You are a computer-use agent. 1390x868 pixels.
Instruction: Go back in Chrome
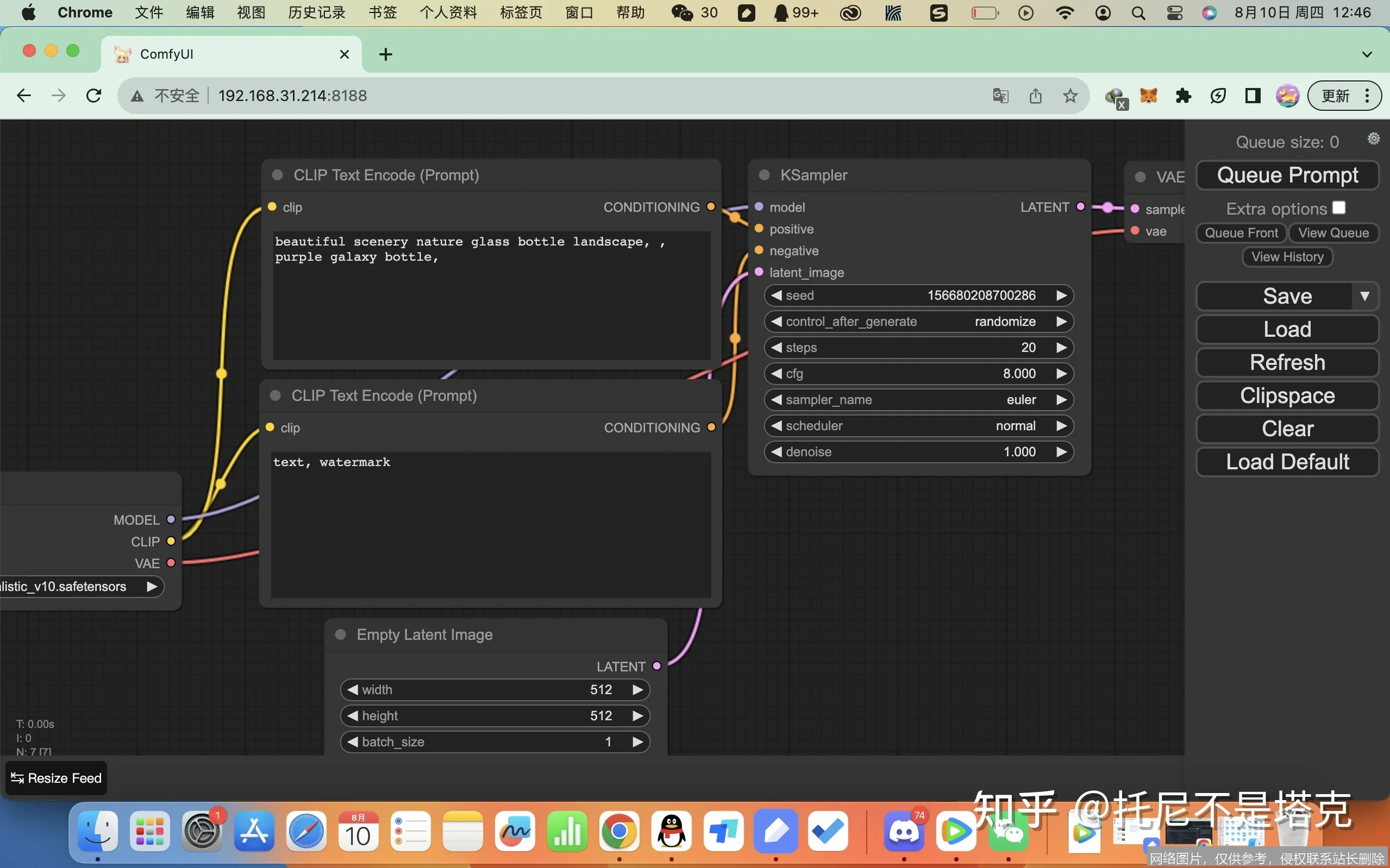[23, 95]
